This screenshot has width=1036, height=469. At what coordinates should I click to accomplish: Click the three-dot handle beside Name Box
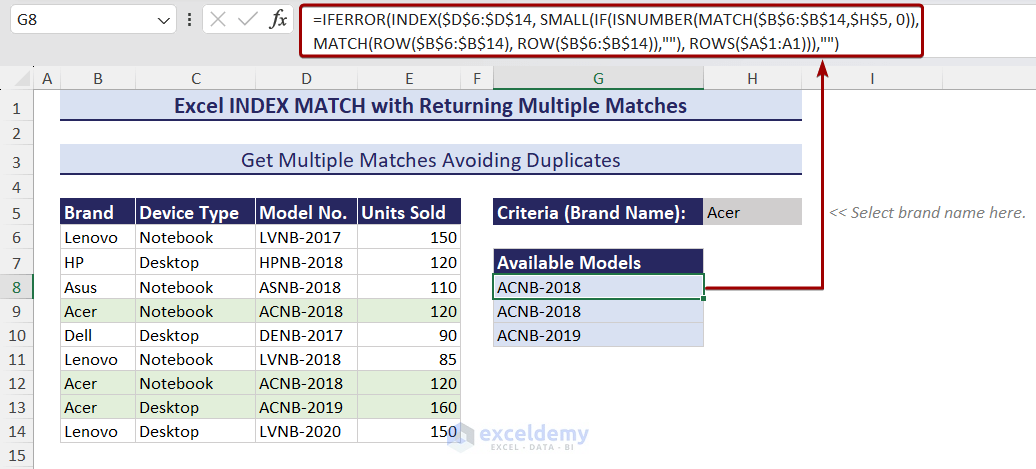pyautogui.click(x=190, y=20)
